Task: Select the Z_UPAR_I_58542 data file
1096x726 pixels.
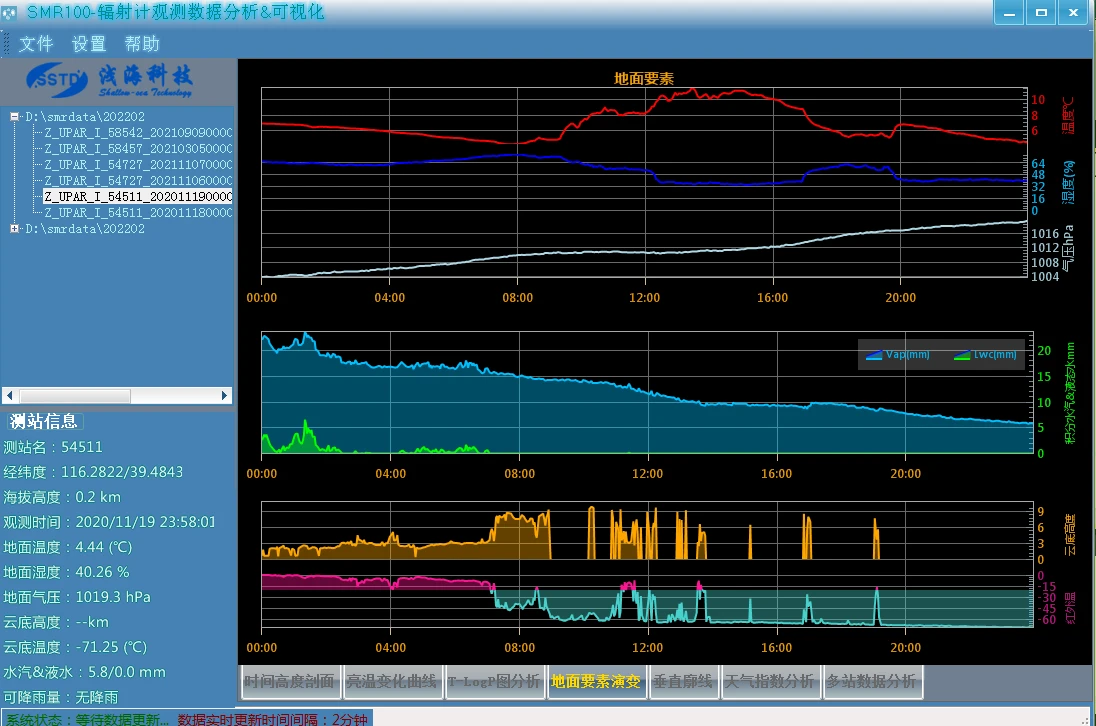Action: pyautogui.click(x=138, y=133)
